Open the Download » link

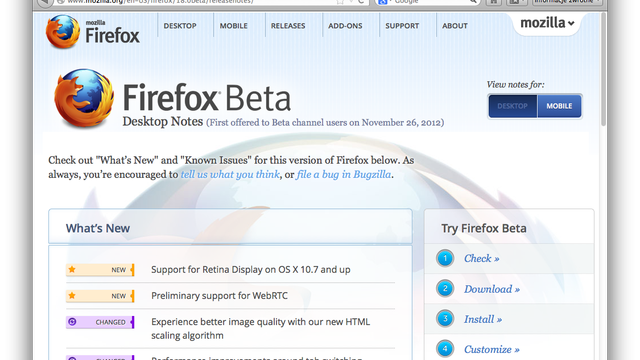492,289
